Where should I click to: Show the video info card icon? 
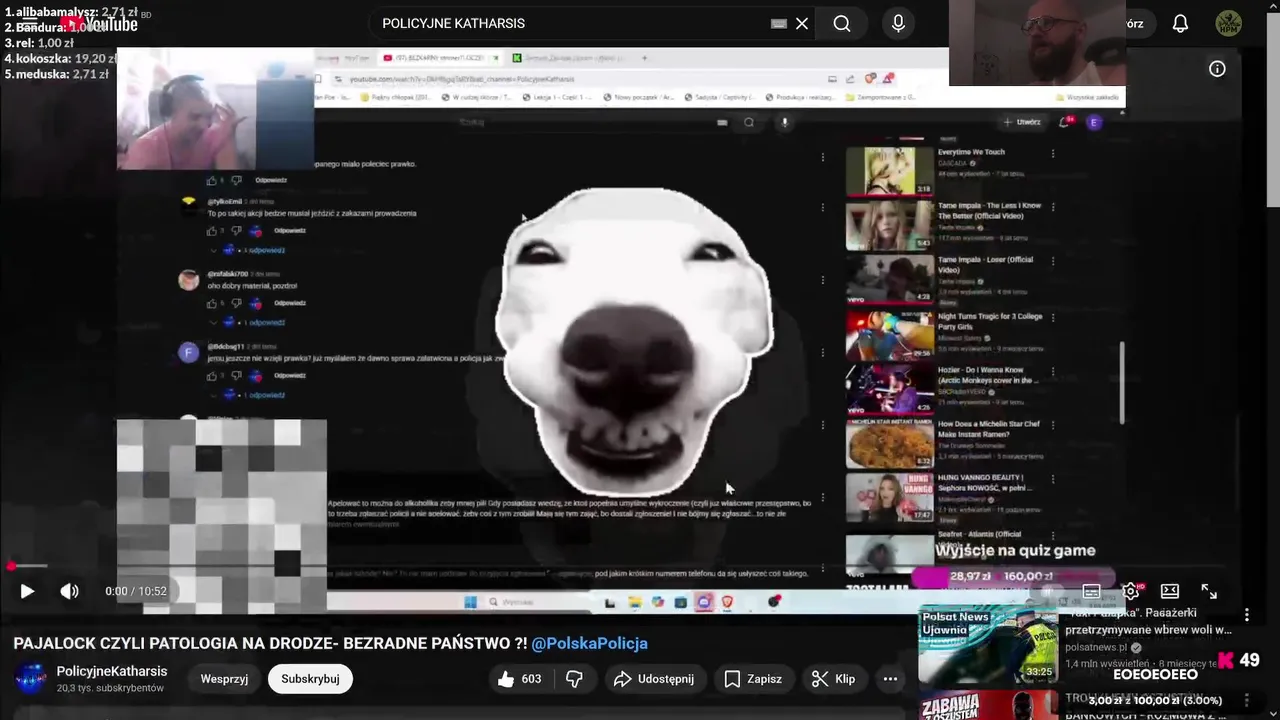coord(1217,69)
